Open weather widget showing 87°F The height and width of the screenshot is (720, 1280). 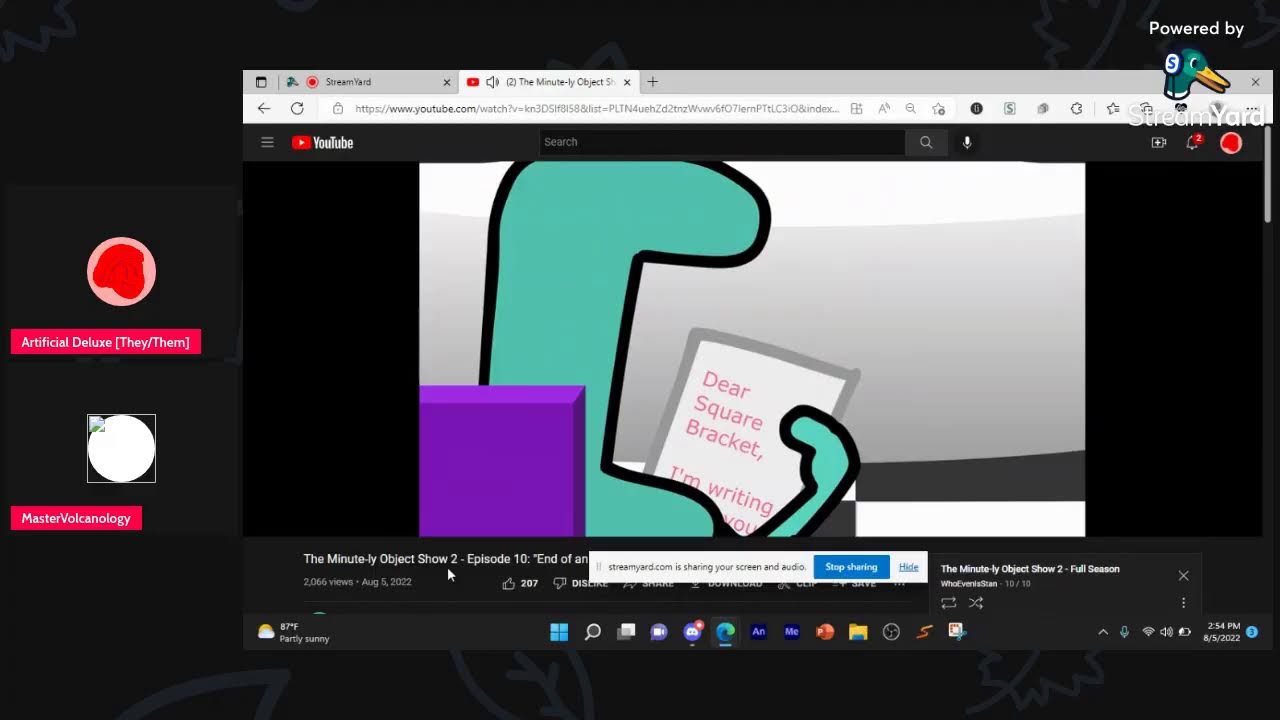click(293, 632)
